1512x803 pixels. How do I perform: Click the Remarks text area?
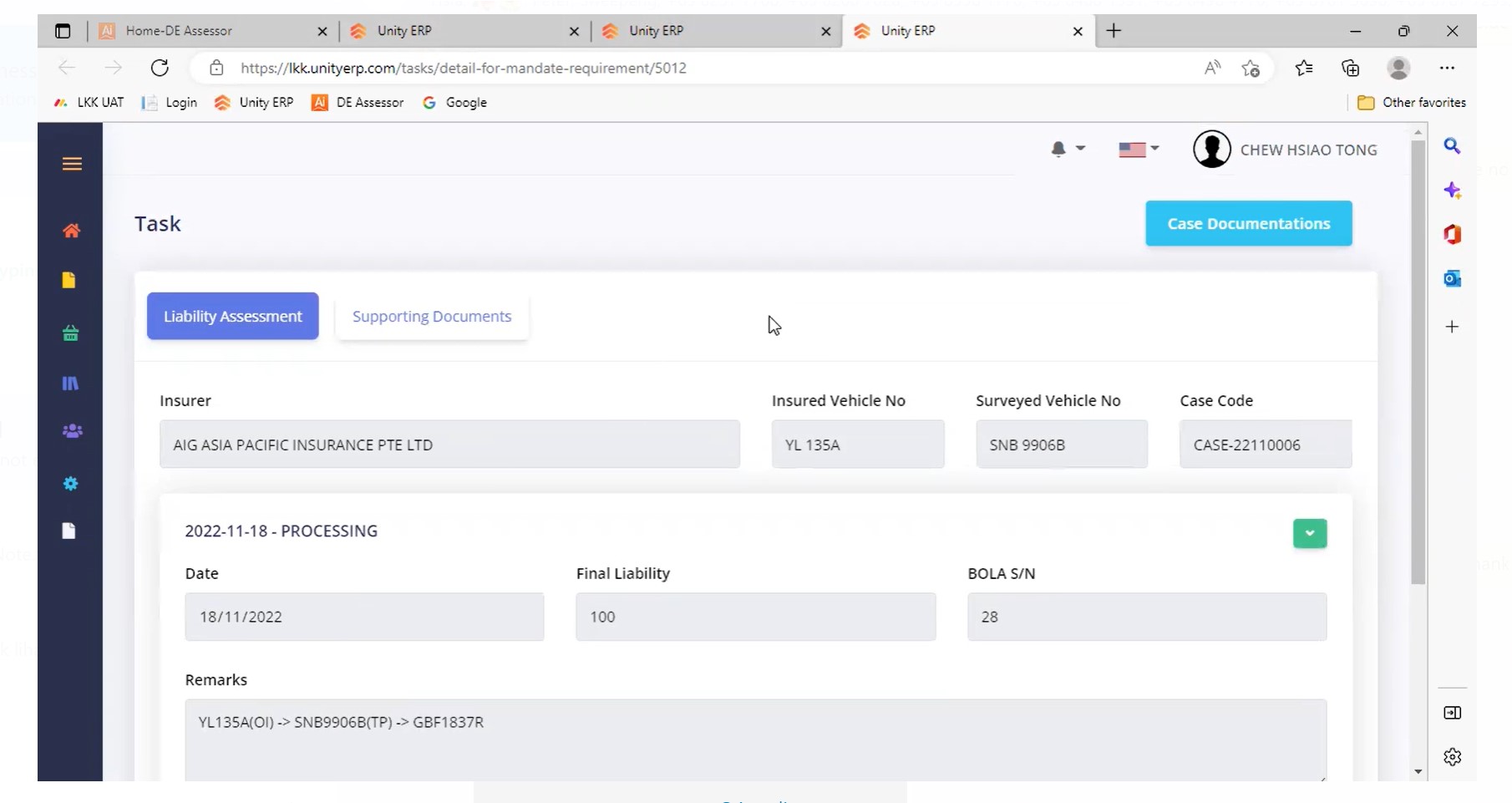tap(755, 739)
